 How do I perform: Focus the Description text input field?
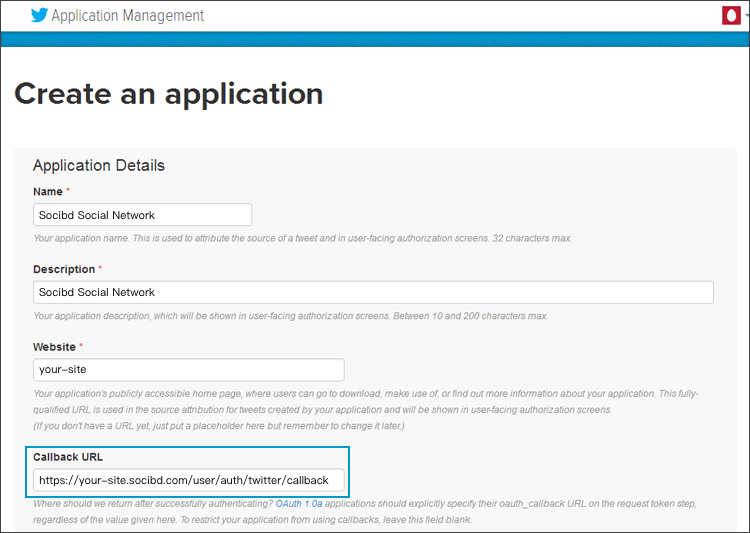click(373, 292)
